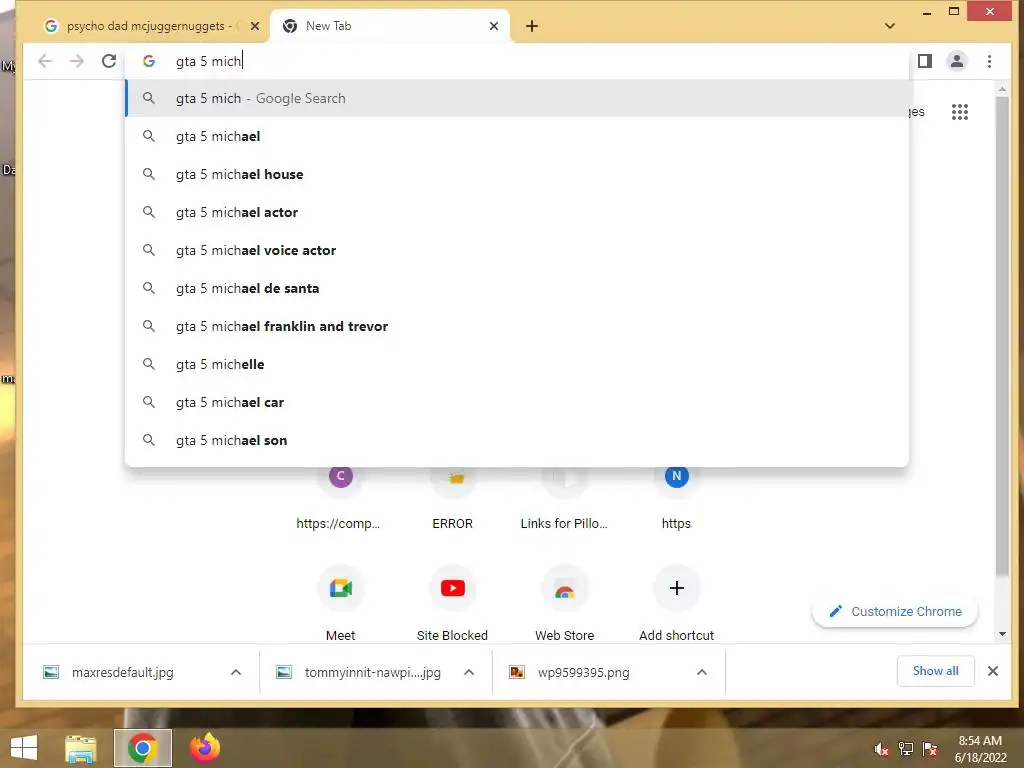Viewport: 1024px width, 768px height.
Task: Open downloaded file wp9599395.png
Action: 583,672
